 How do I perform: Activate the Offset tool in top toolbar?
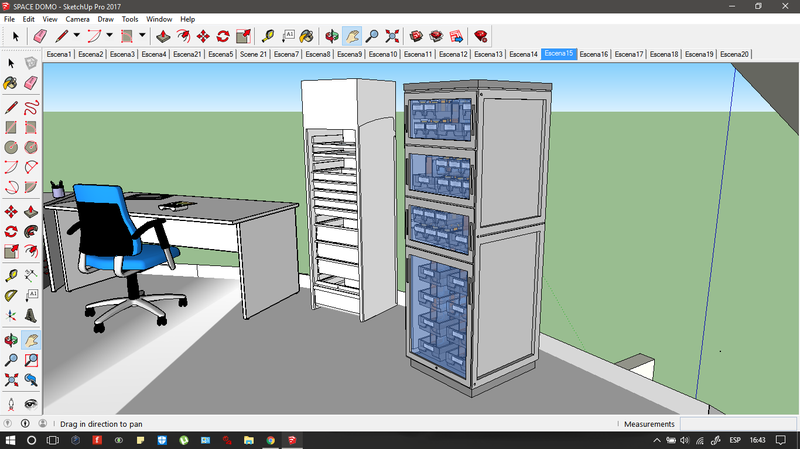click(x=183, y=36)
